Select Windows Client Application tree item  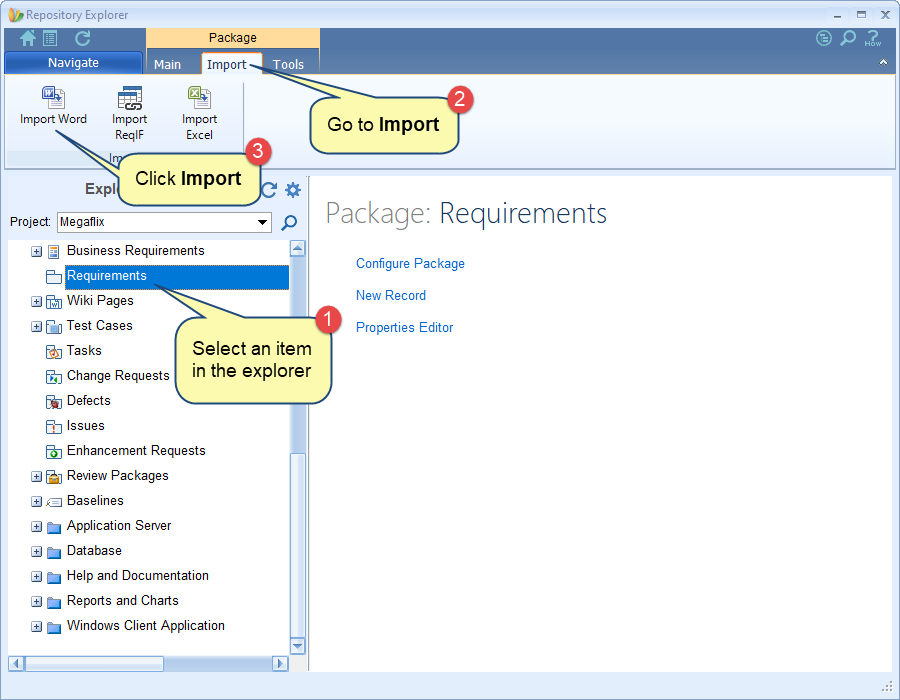[146, 626]
